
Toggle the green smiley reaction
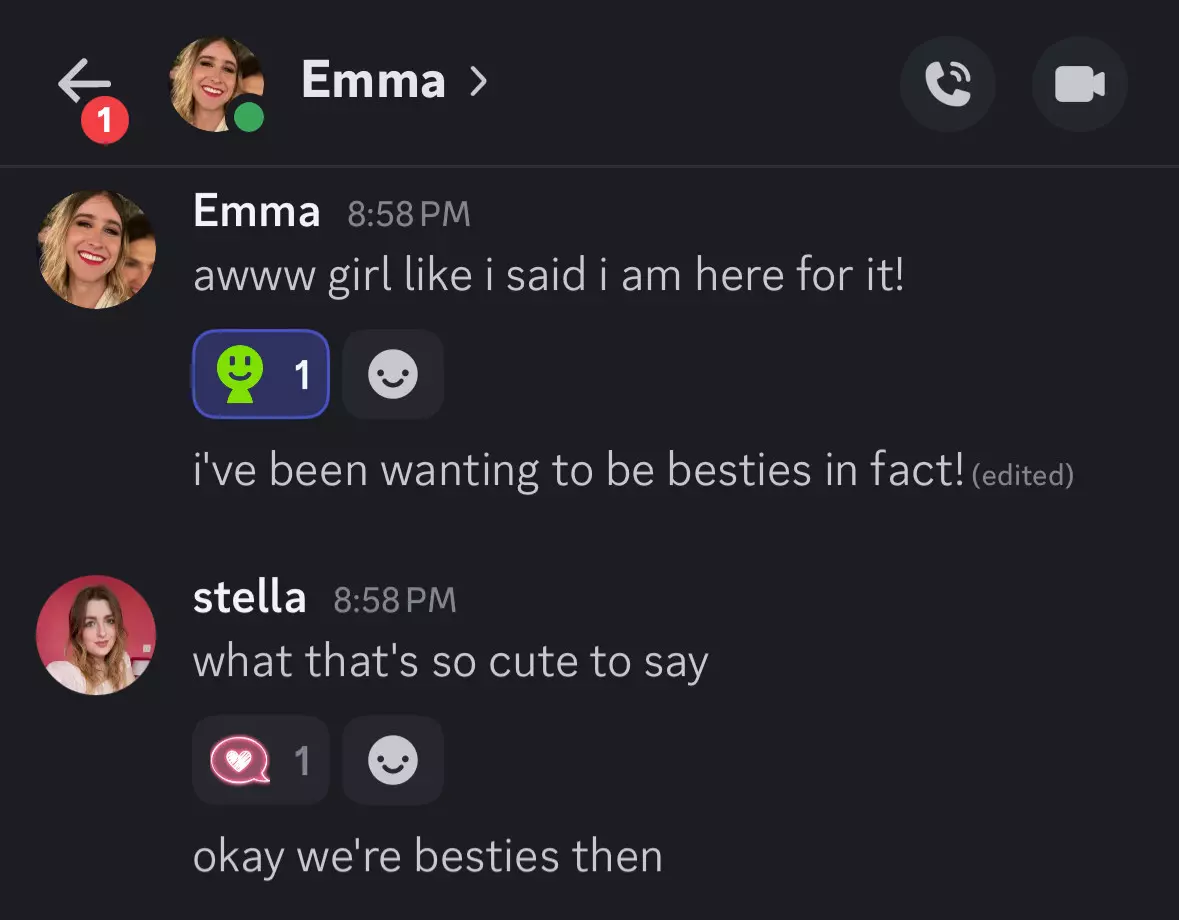[261, 374]
